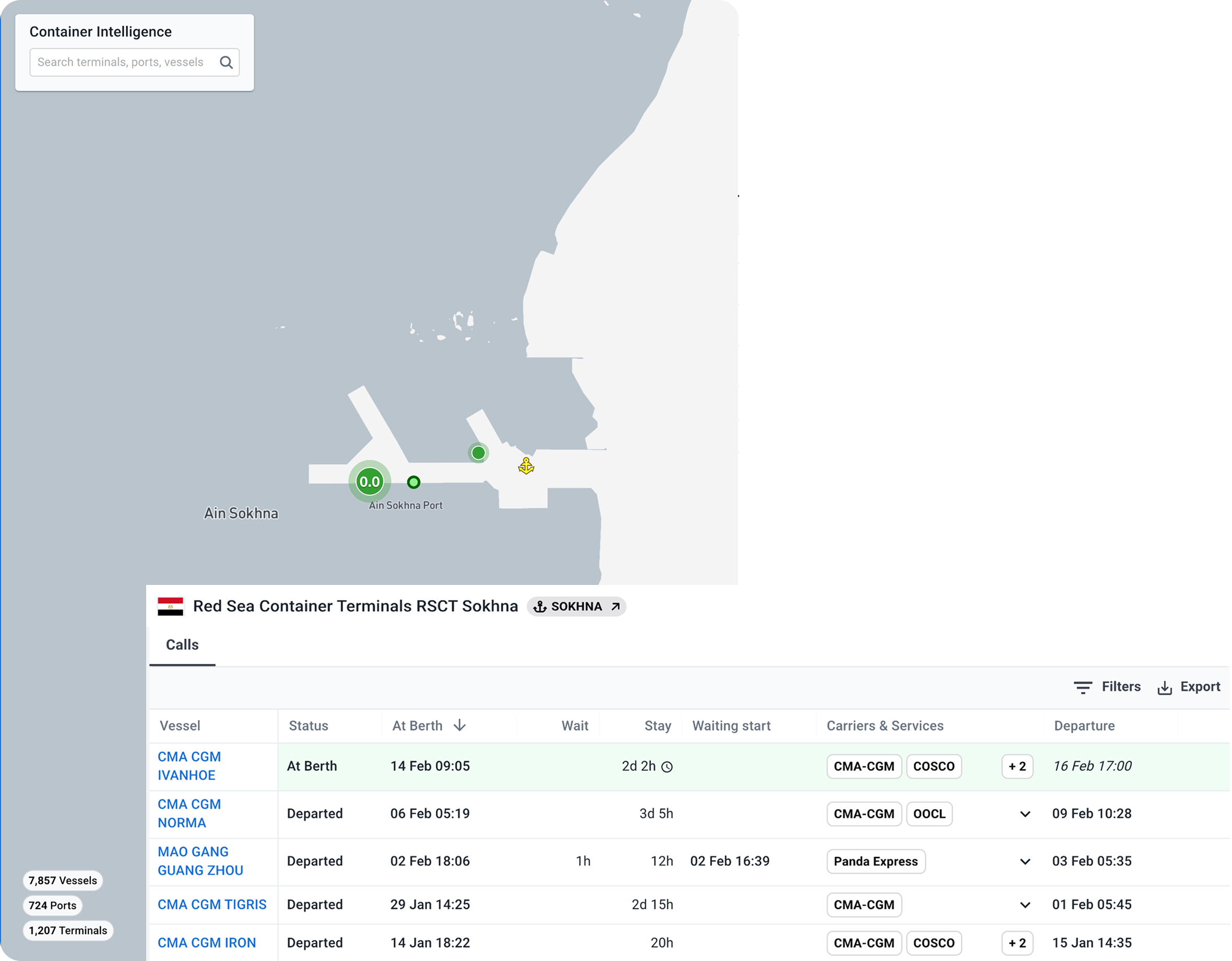Expand MAO GANG GUANG ZHOU row chevron

pyautogui.click(x=1025, y=862)
